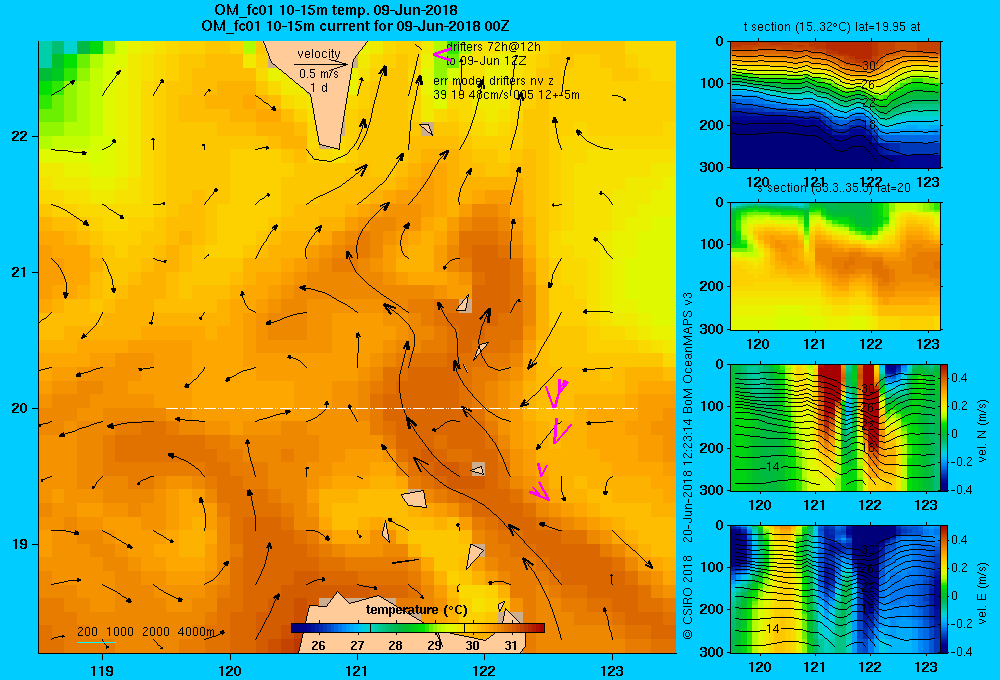
Task: Click the '30' contour label in the t section
Action: click(x=869, y=65)
